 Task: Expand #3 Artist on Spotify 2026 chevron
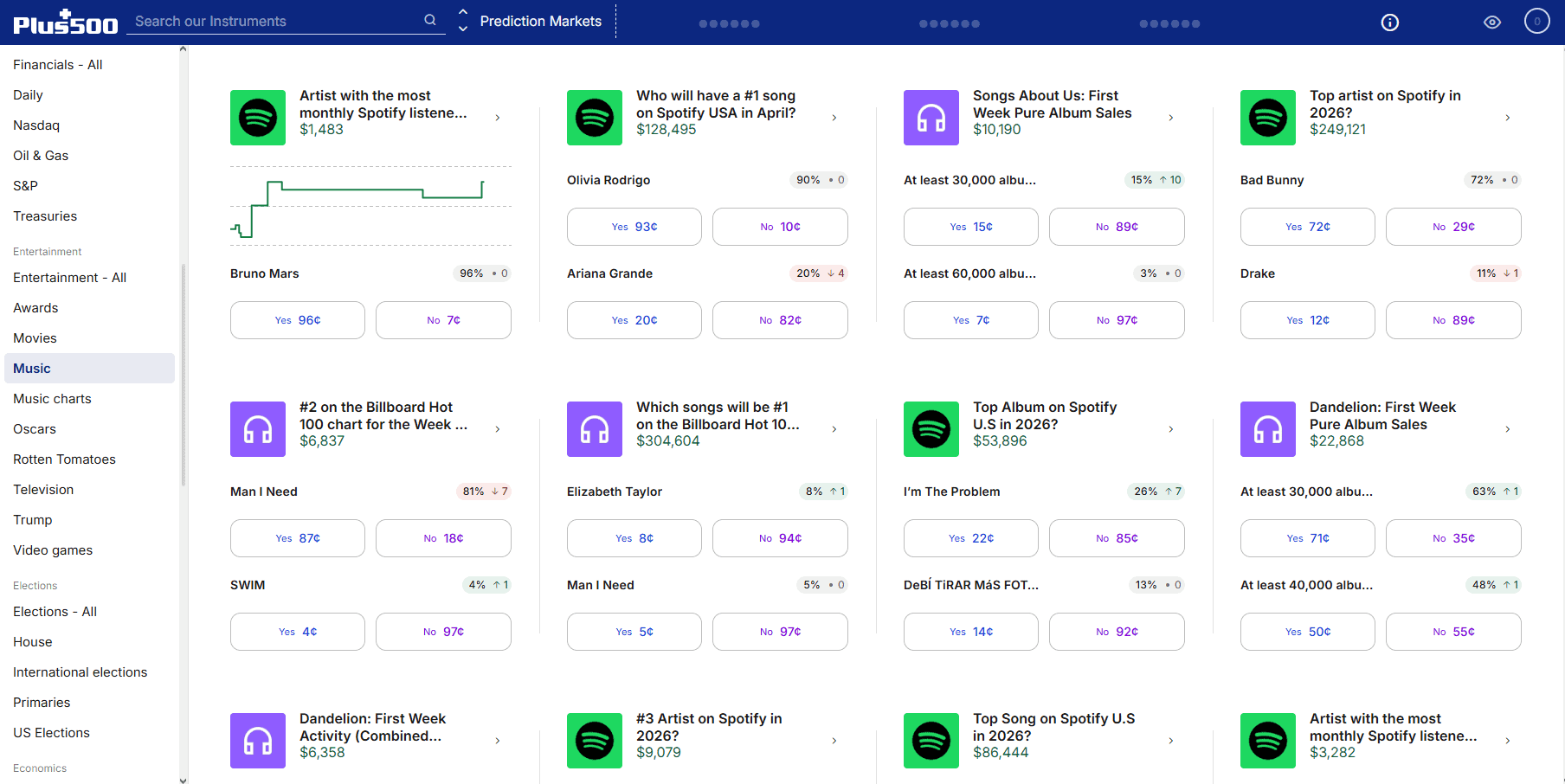834,741
